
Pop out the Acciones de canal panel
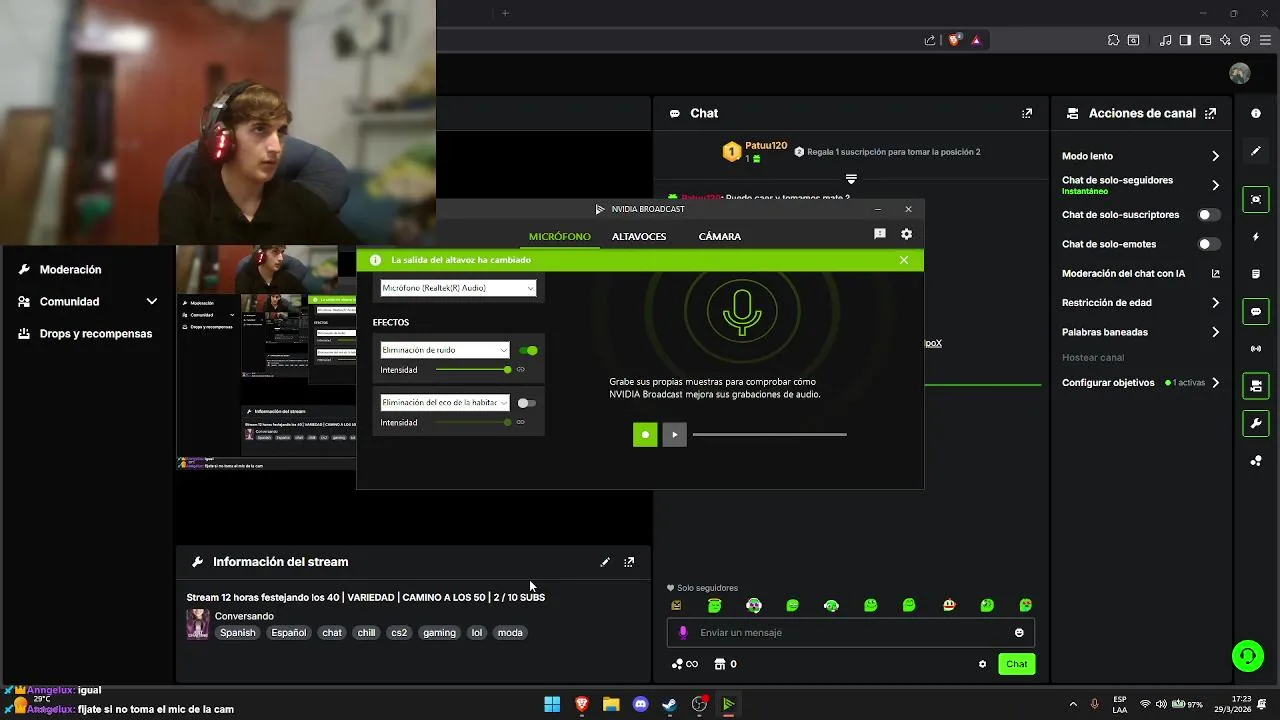pos(1211,114)
